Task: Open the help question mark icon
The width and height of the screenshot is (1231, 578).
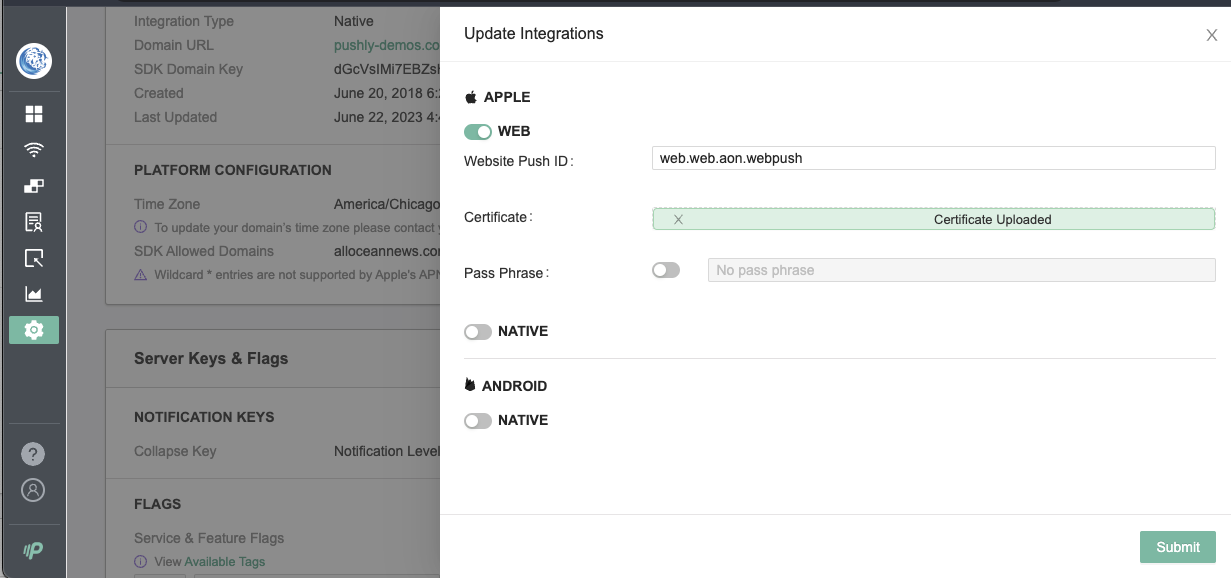Action: (34, 454)
